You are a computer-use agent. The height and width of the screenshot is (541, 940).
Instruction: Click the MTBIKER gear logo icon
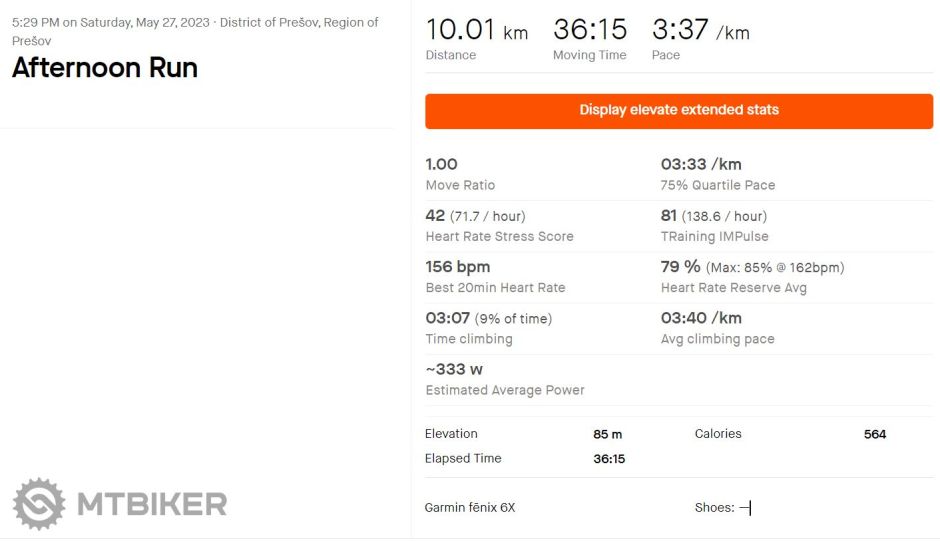click(39, 503)
